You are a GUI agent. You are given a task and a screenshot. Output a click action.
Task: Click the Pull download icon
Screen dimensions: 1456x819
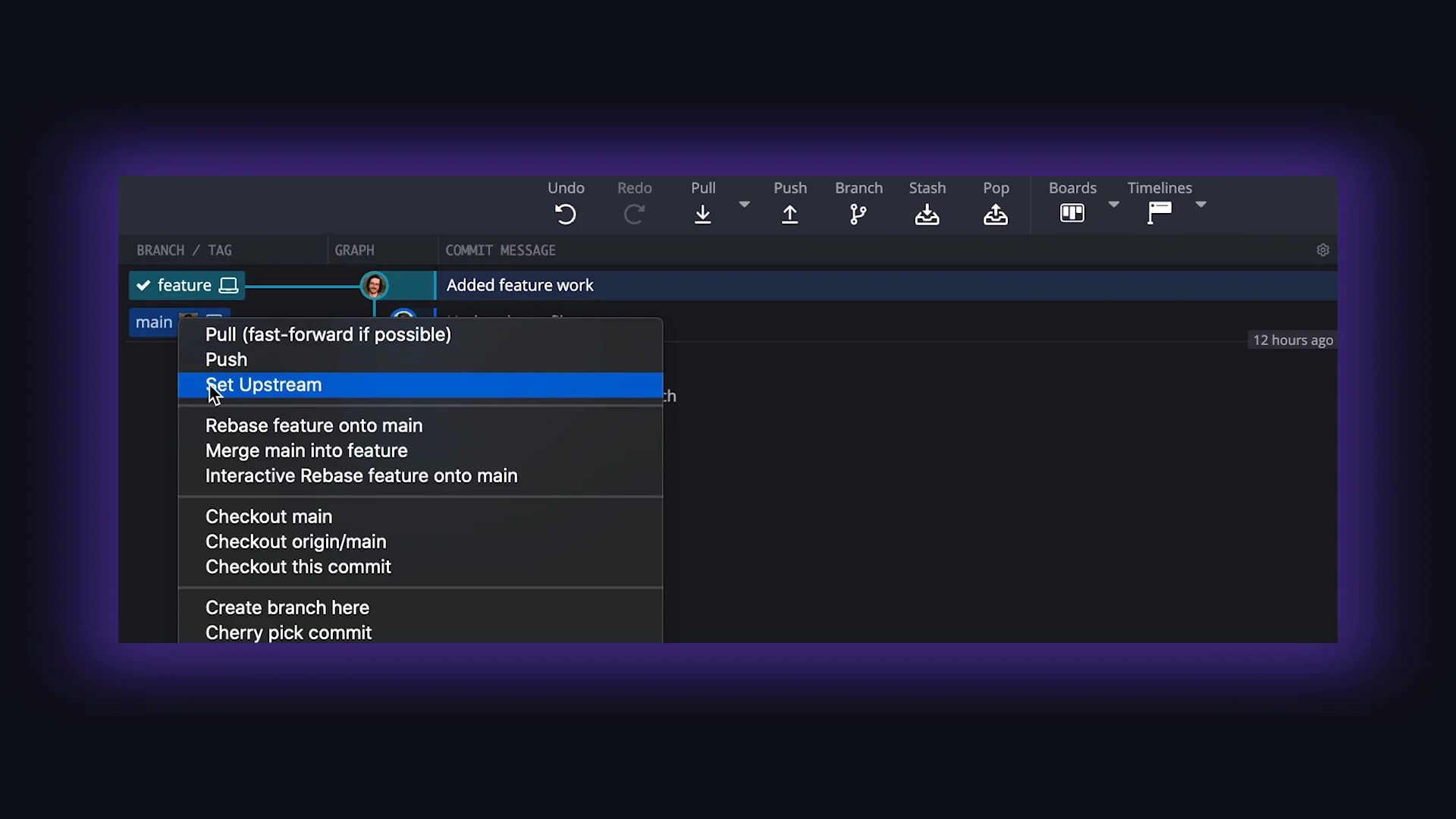[703, 215]
